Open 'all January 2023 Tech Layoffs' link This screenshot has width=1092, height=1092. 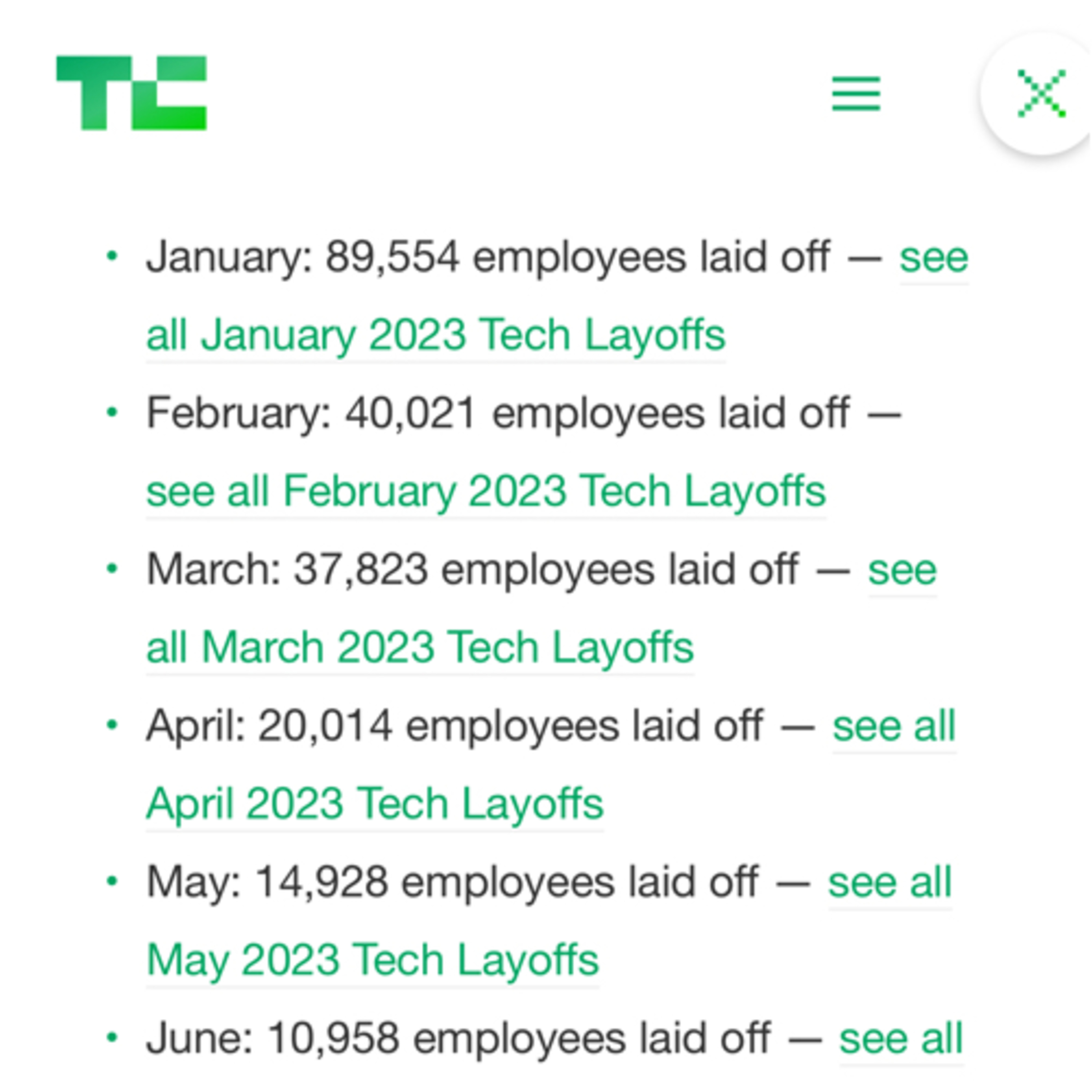coord(435,336)
